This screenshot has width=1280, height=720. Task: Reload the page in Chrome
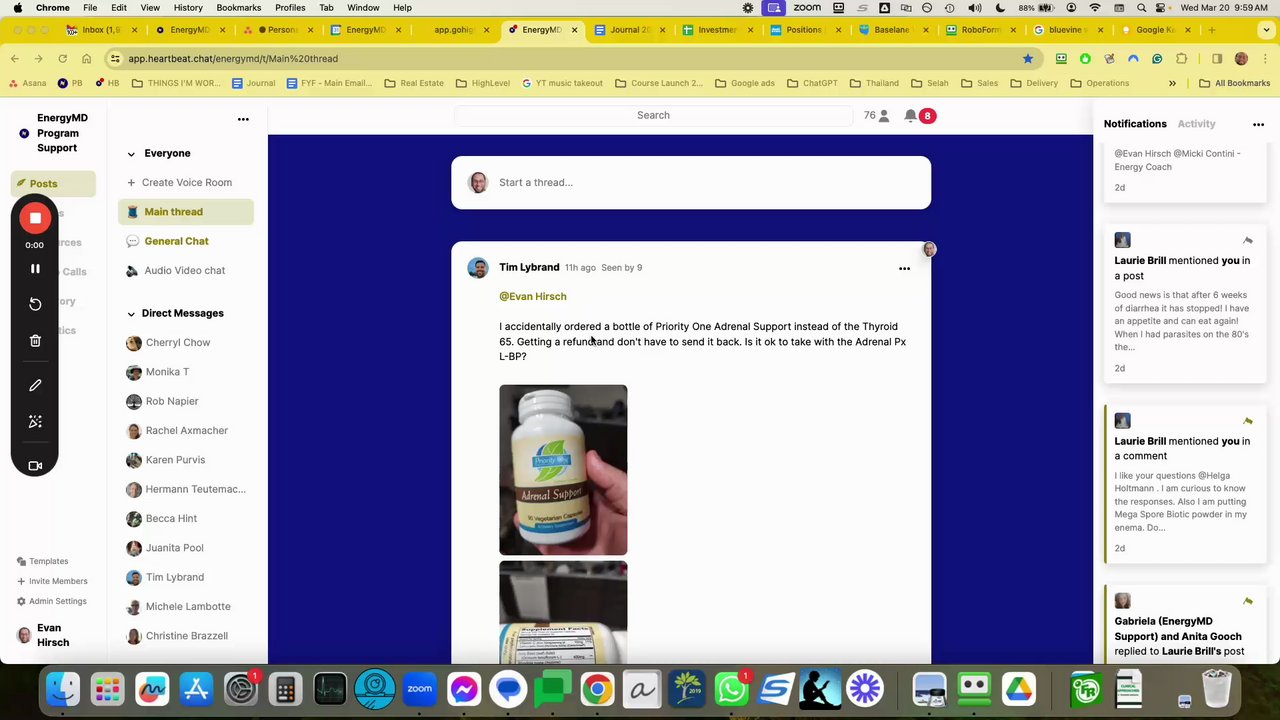click(62, 58)
